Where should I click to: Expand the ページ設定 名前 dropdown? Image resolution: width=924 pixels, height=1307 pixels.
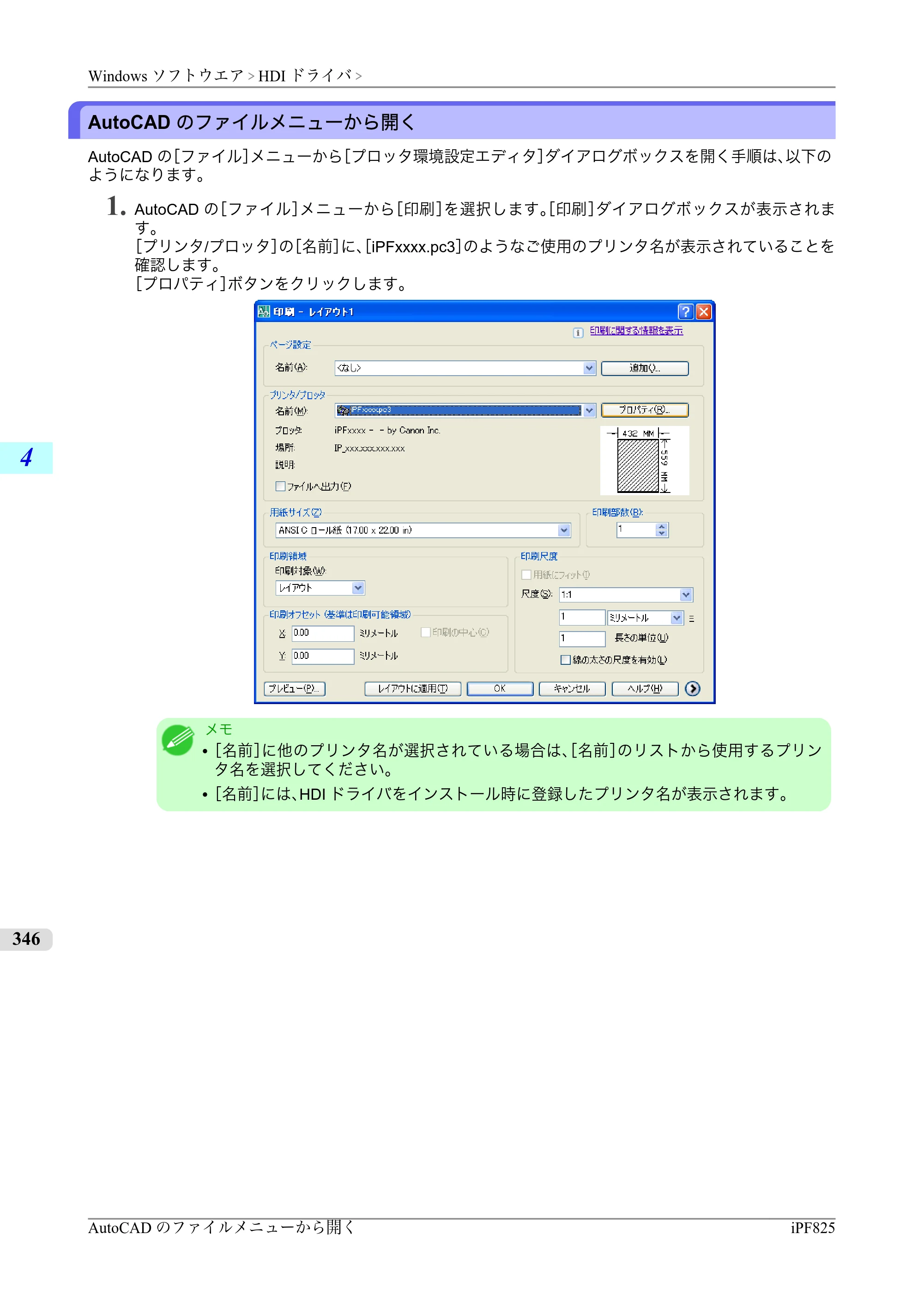pyautogui.click(x=589, y=368)
